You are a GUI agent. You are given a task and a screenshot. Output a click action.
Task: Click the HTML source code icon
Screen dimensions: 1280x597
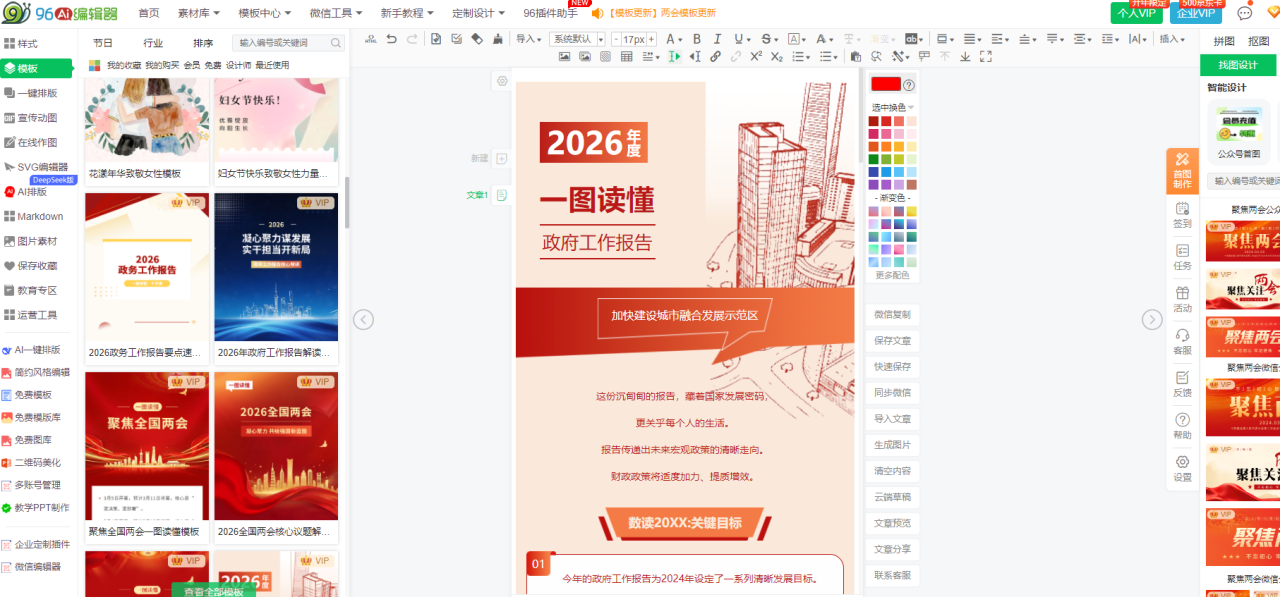coord(910,39)
